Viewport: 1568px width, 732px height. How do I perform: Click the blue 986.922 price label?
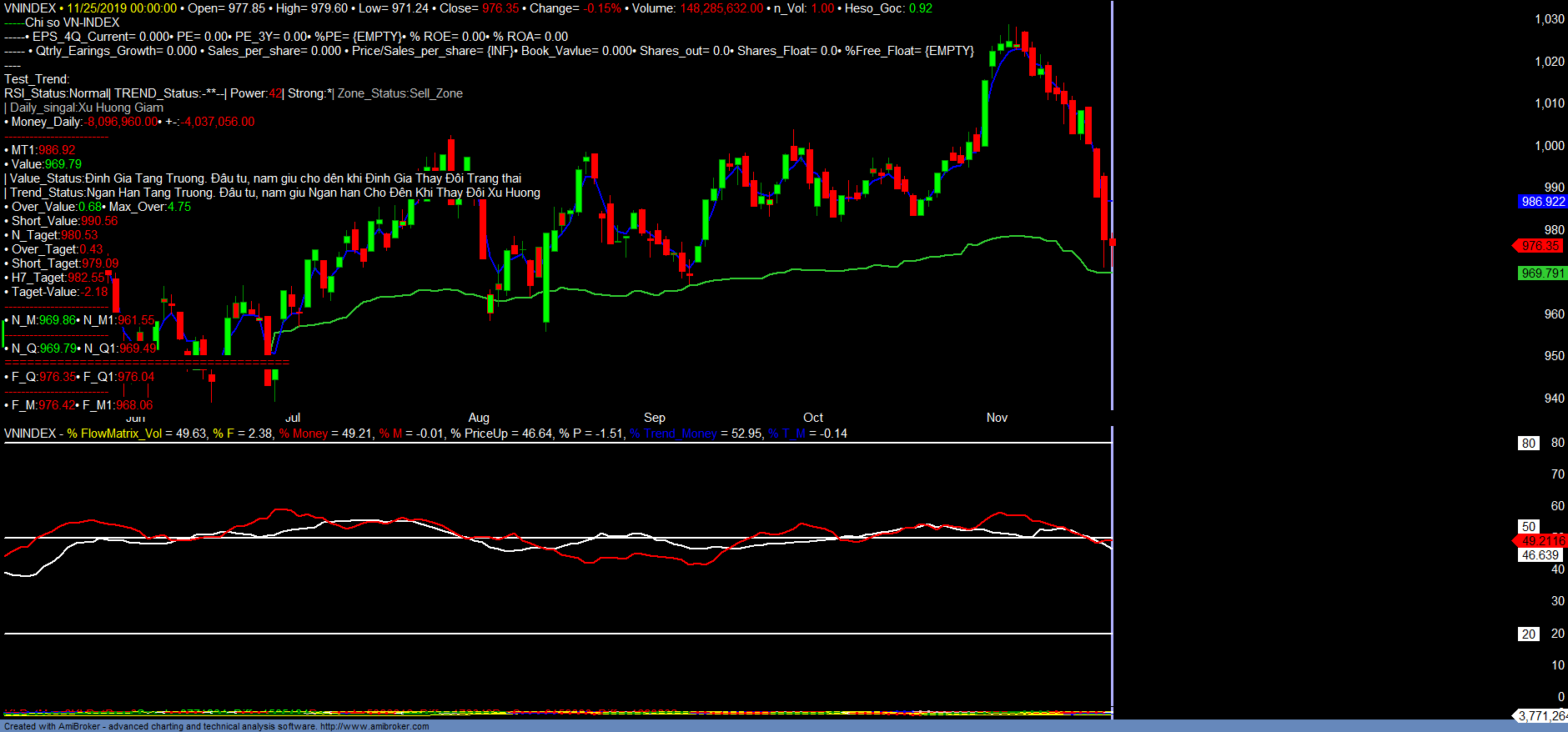(1542, 202)
